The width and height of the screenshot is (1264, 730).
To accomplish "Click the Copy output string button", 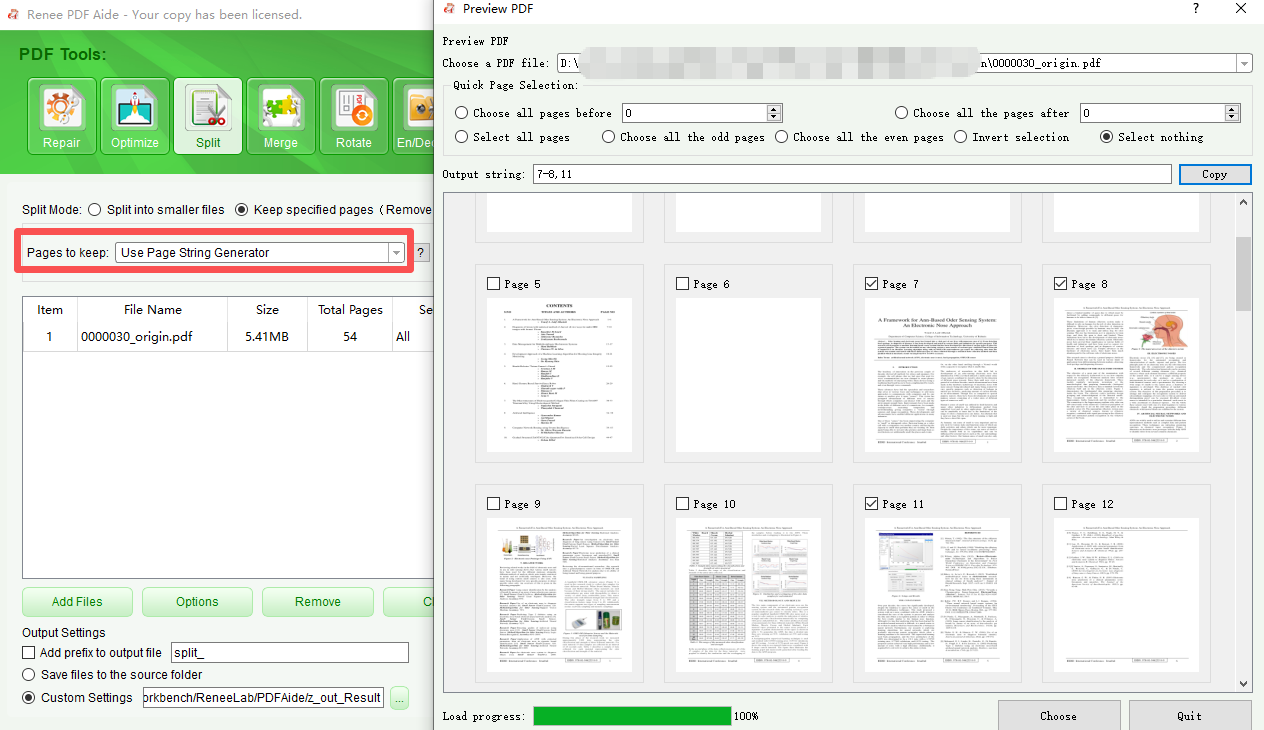I will (x=1214, y=174).
